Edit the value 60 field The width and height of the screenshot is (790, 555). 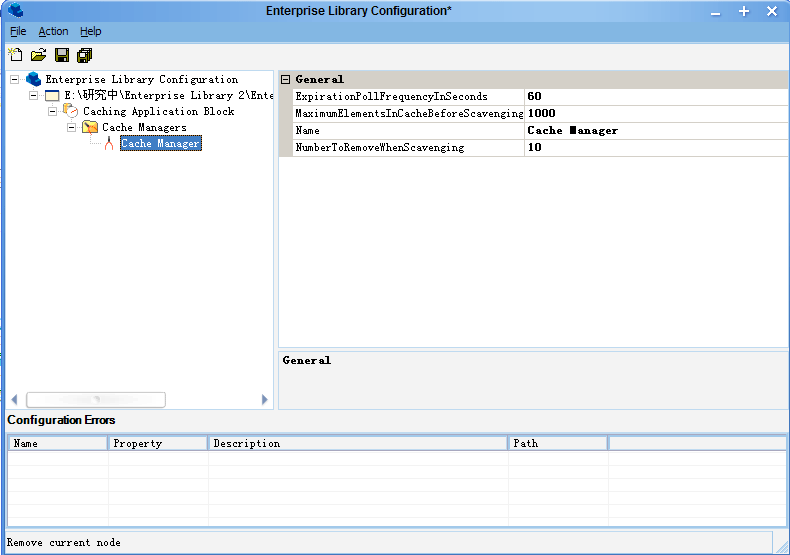[655, 96]
